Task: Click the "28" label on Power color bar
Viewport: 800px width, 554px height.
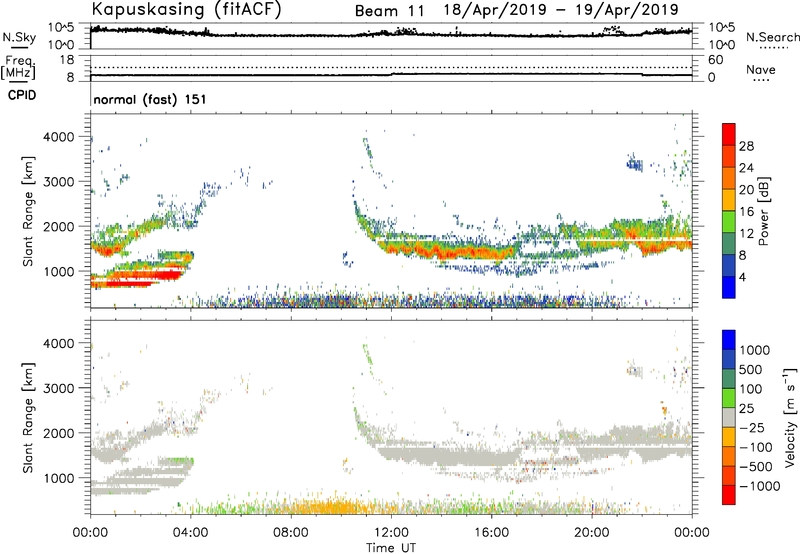Action: click(x=746, y=146)
